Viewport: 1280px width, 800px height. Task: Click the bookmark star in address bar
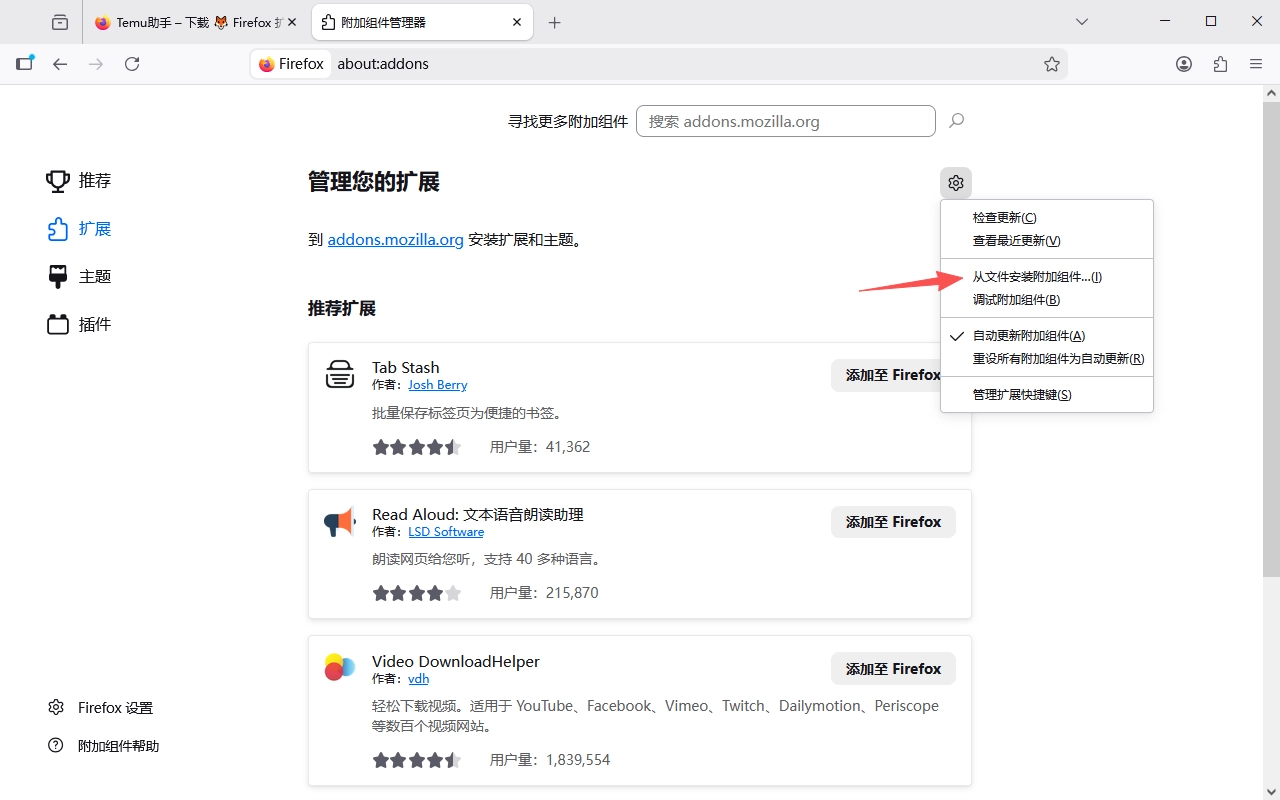[x=1052, y=63]
